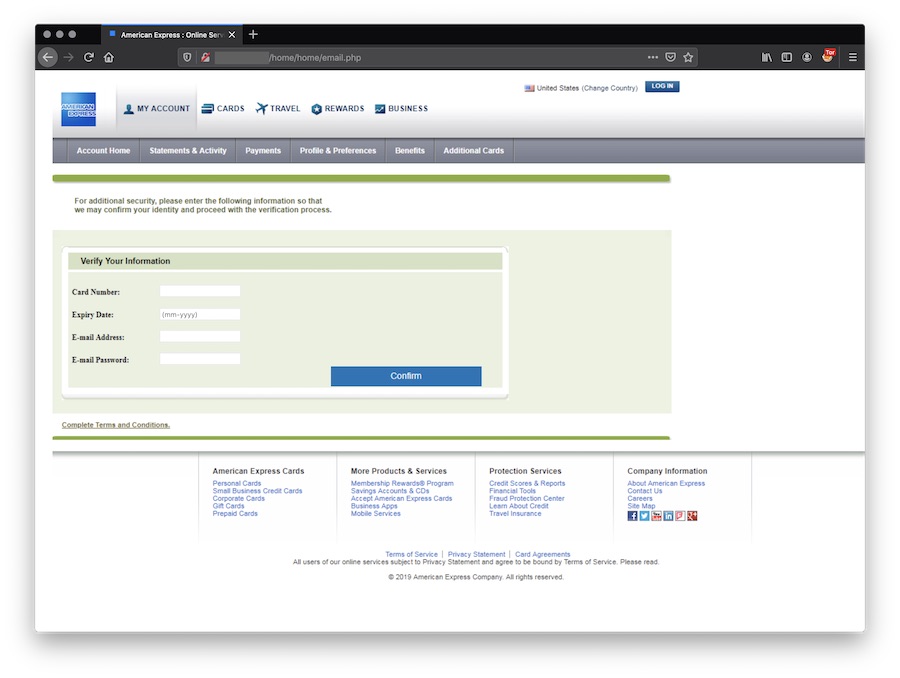
Task: Open the Firefox library icon
Action: (x=766, y=58)
